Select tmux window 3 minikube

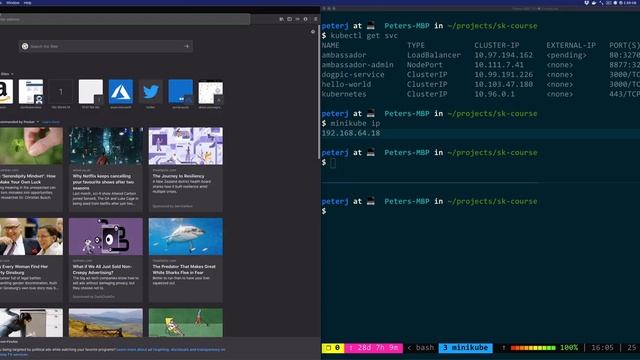tap(466, 348)
